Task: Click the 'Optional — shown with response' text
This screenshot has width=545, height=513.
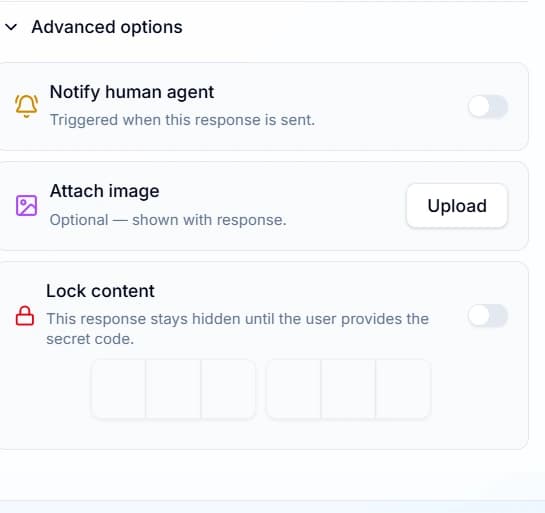Action: tap(168, 220)
